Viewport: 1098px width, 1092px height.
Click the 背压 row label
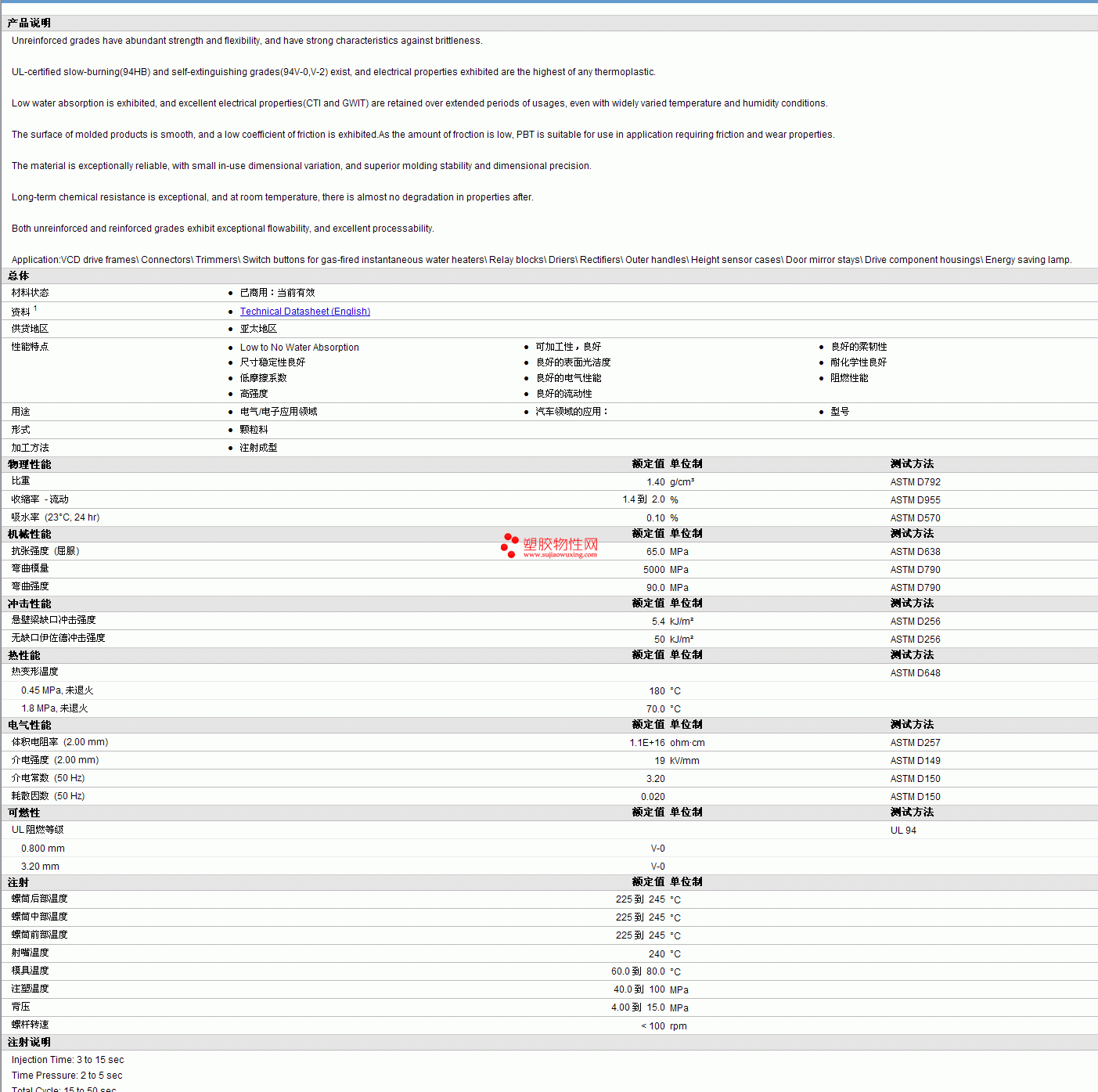pos(20,1007)
